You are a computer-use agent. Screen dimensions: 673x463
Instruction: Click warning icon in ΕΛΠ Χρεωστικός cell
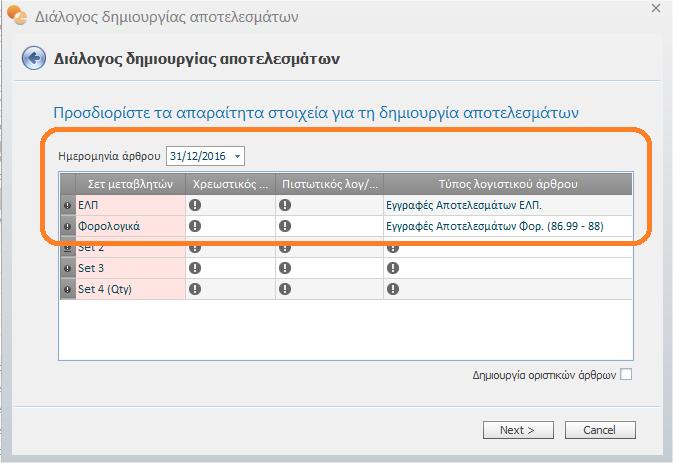click(x=195, y=205)
